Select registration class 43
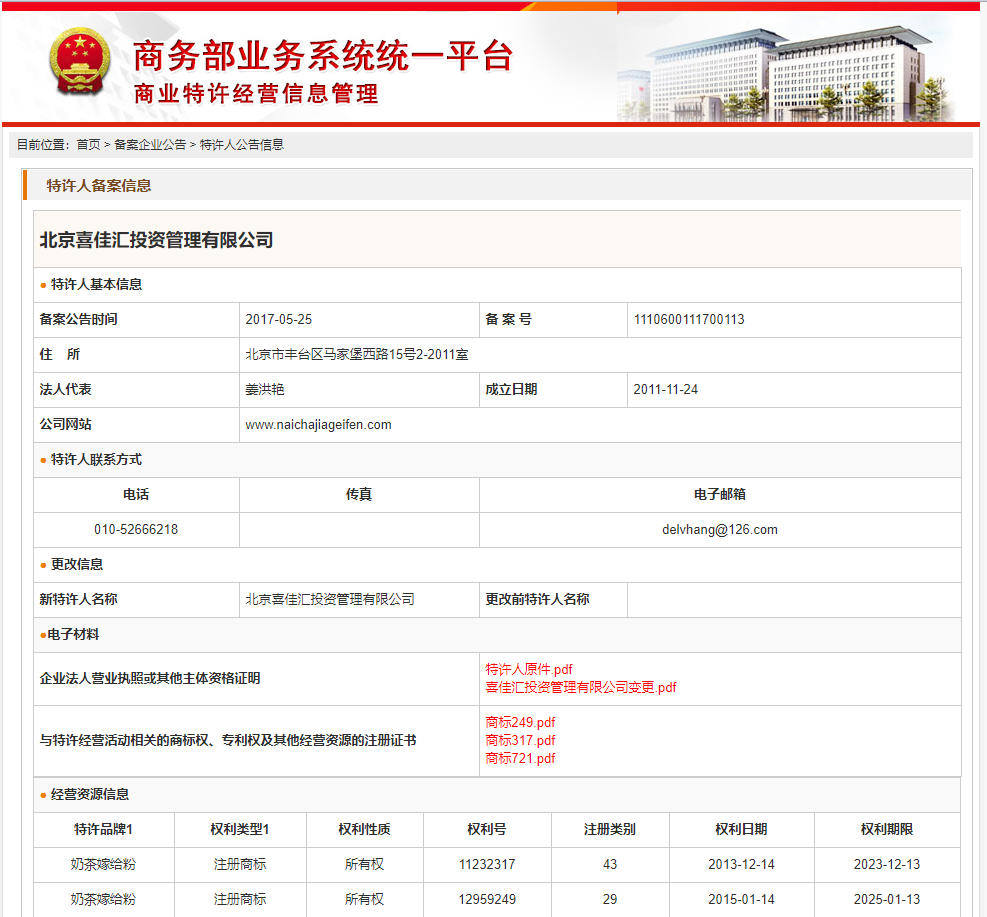This screenshot has height=917, width=987. pyautogui.click(x=610, y=865)
